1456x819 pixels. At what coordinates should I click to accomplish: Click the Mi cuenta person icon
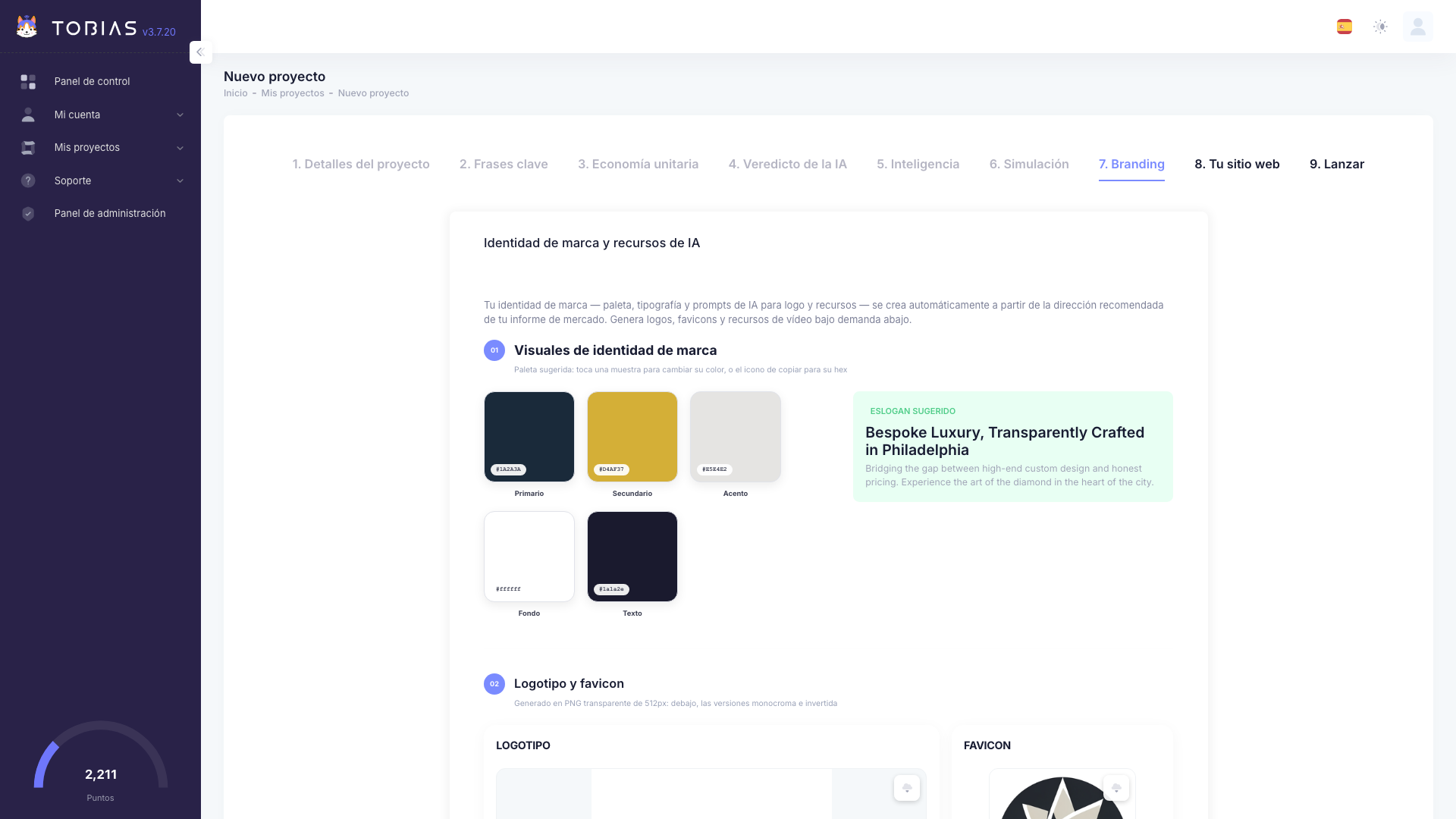[28, 115]
